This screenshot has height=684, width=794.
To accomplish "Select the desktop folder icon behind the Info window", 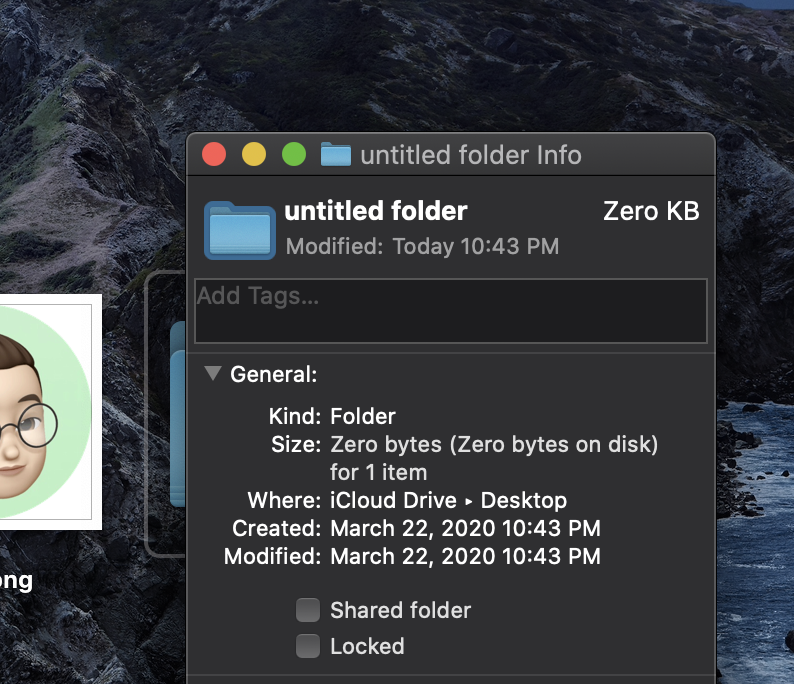I will pyautogui.click(x=177, y=414).
